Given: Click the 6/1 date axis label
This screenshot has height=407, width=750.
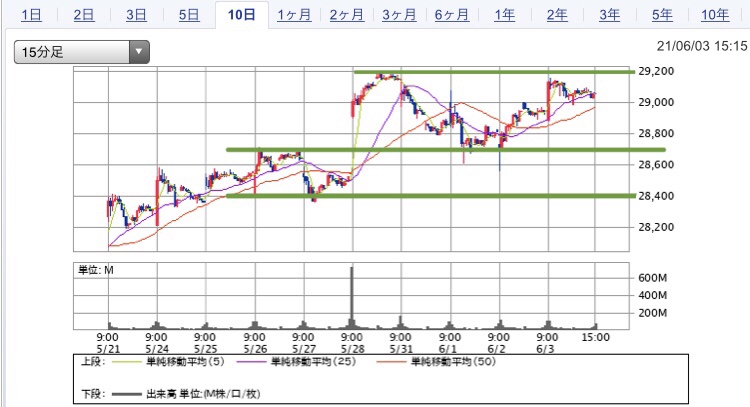Looking at the screenshot, I should coord(448,349).
